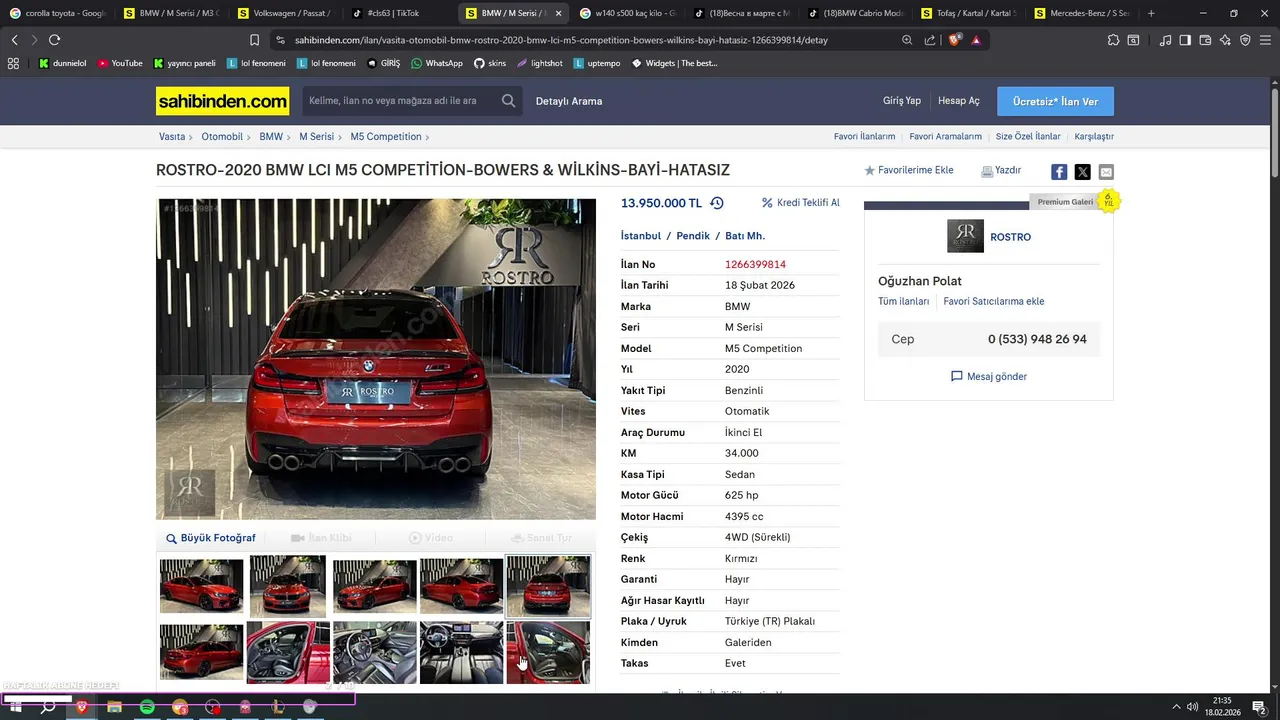Viewport: 1280px width, 720px height.
Task: Click the ROSTRO dealer logo
Action: click(x=965, y=236)
